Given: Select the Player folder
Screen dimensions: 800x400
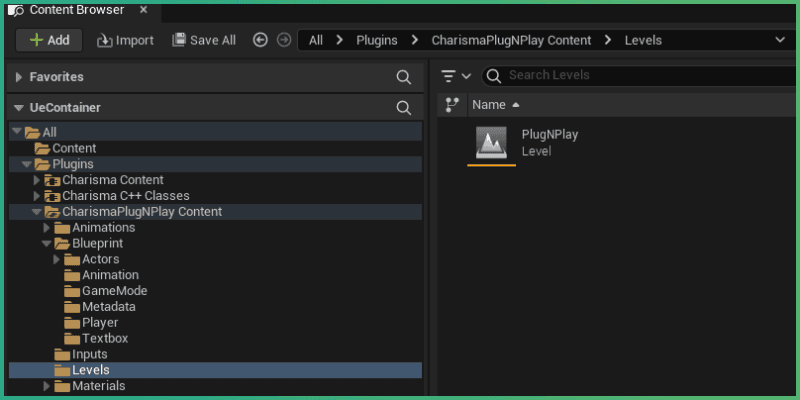Looking at the screenshot, I should coord(215,322).
